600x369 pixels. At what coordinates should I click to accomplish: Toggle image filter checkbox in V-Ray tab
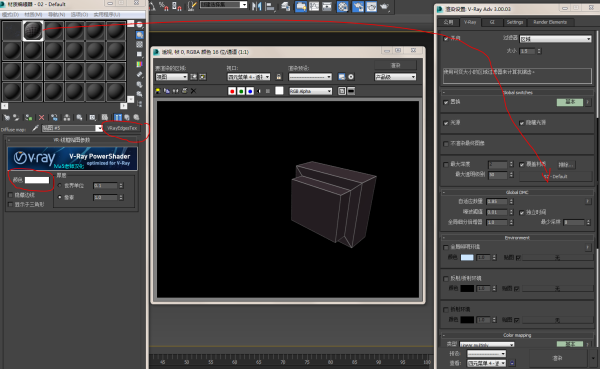[x=446, y=39]
